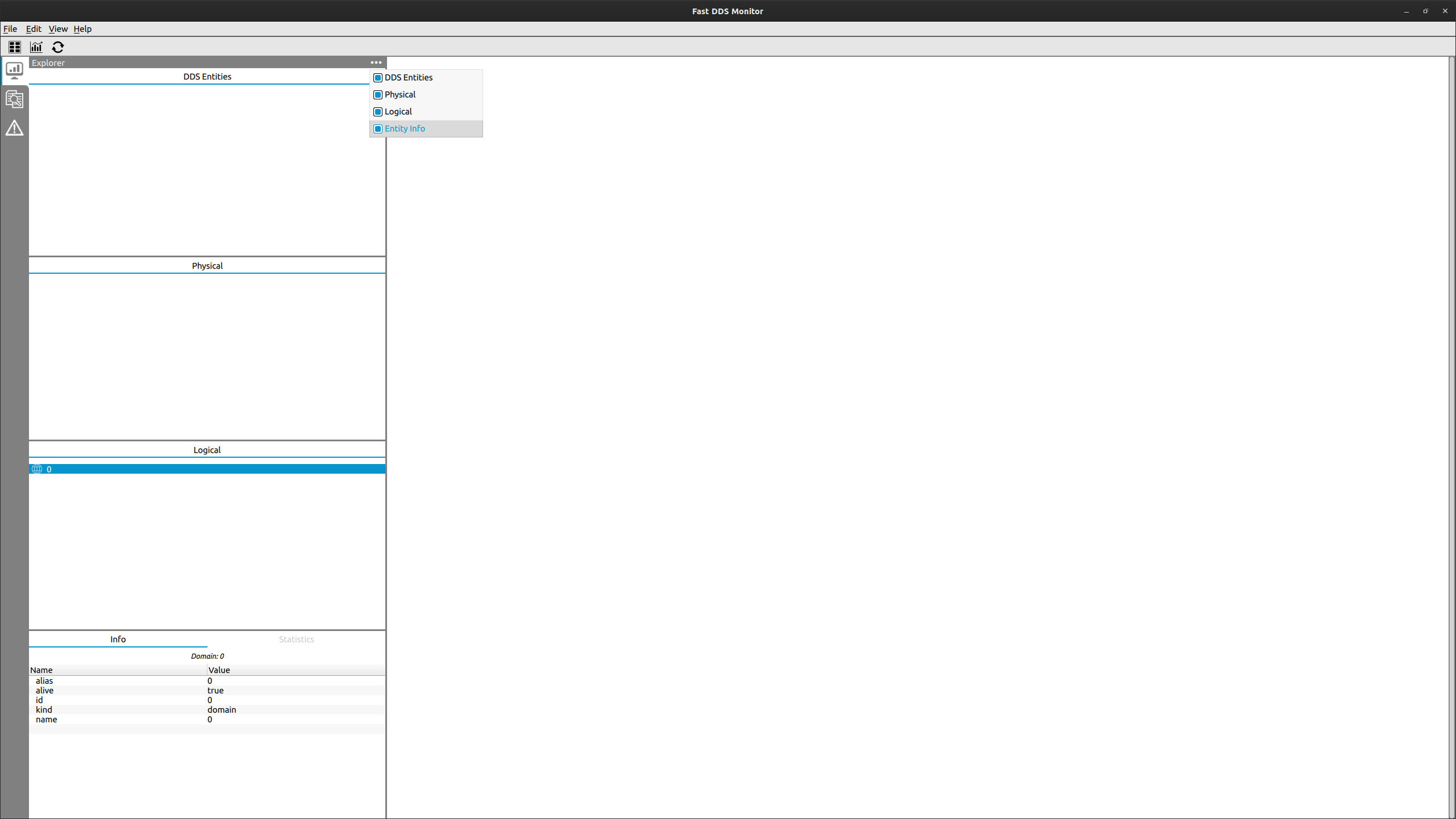1456x819 pixels.
Task: Select domain 0 row in Logical panel
Action: 207,469
